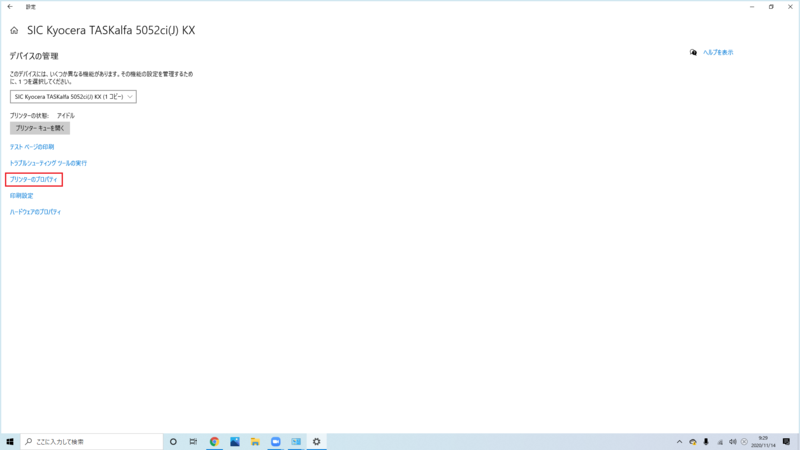Click the printer status value アイドル
This screenshot has width=800, height=450.
point(66,116)
